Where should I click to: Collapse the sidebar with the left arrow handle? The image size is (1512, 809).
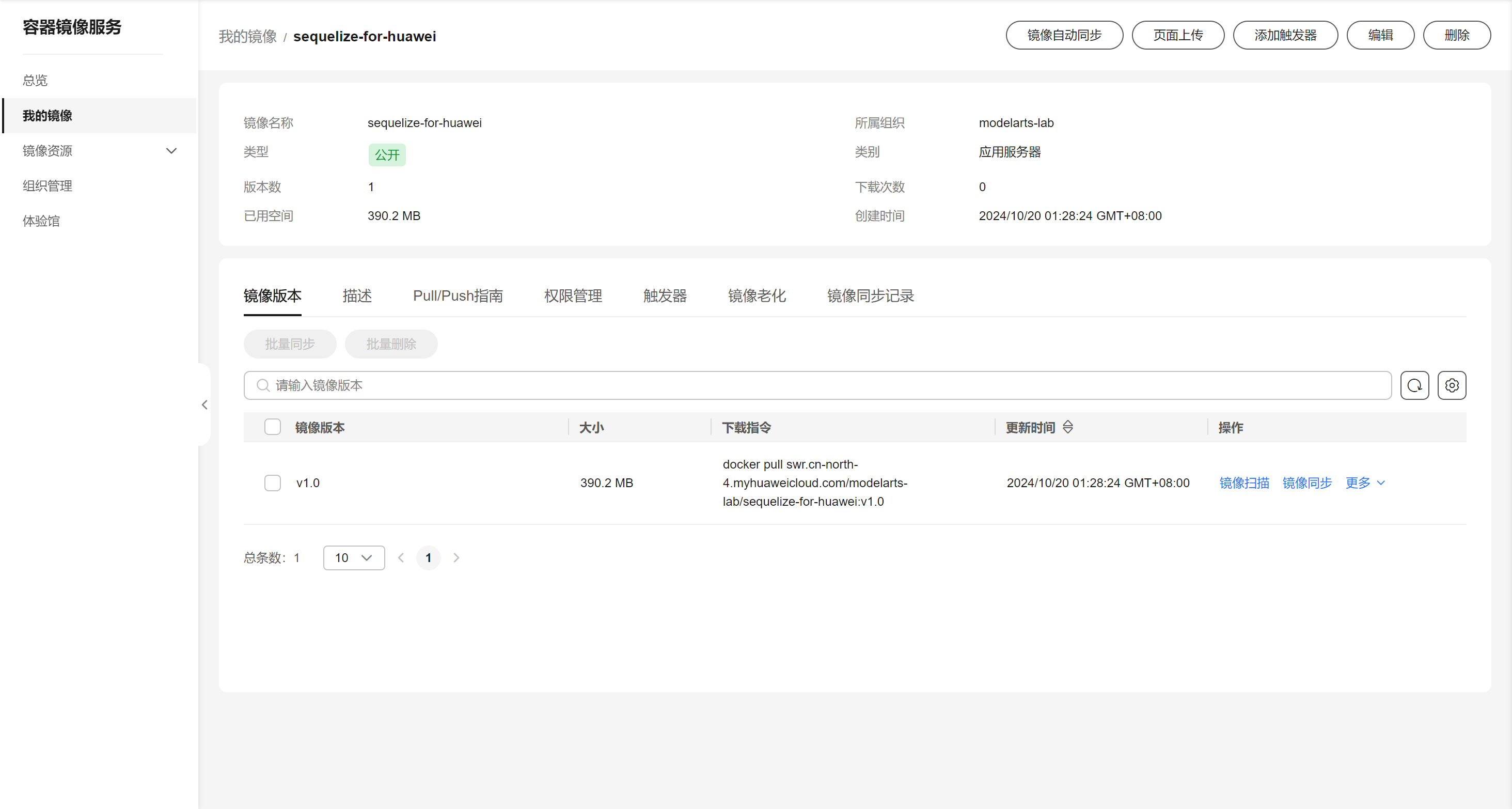204,404
